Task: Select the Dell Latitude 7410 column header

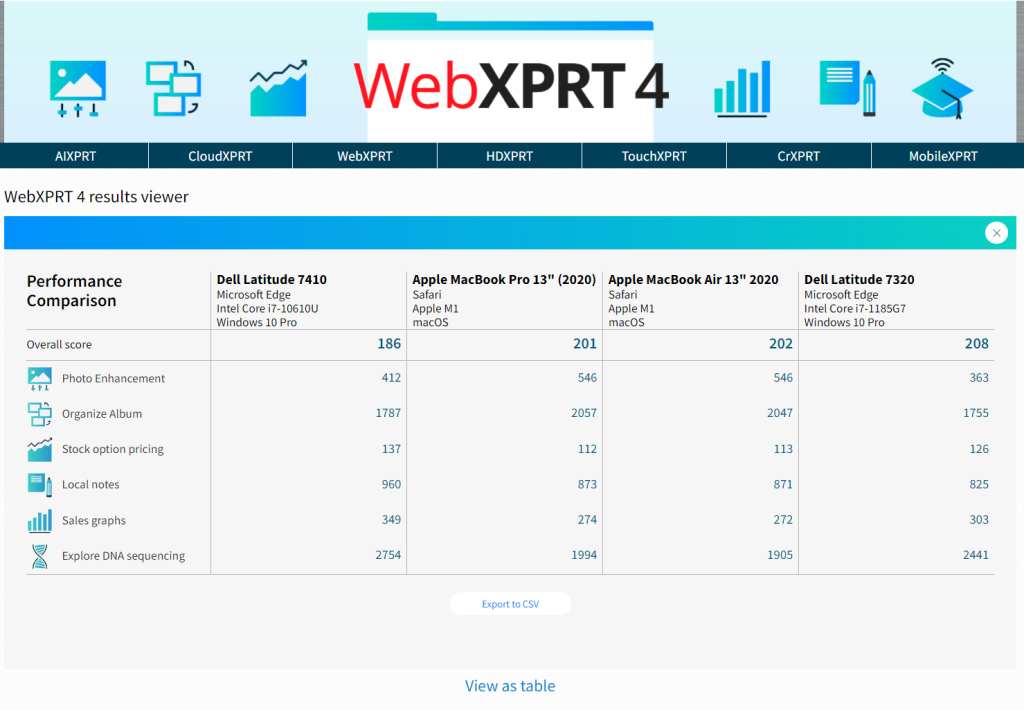Action: 272,280
